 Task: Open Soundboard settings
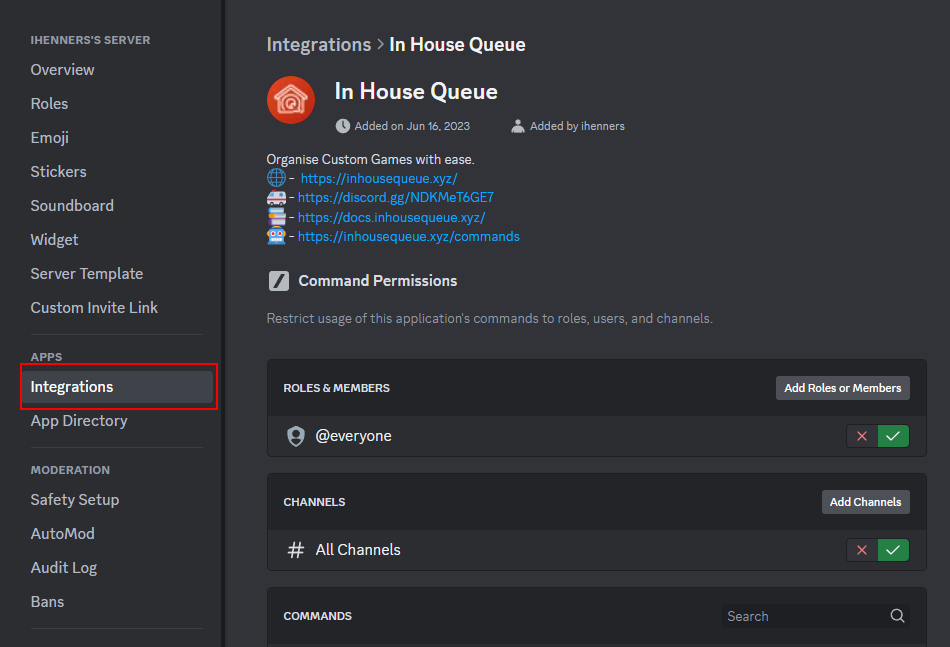[x=72, y=205]
